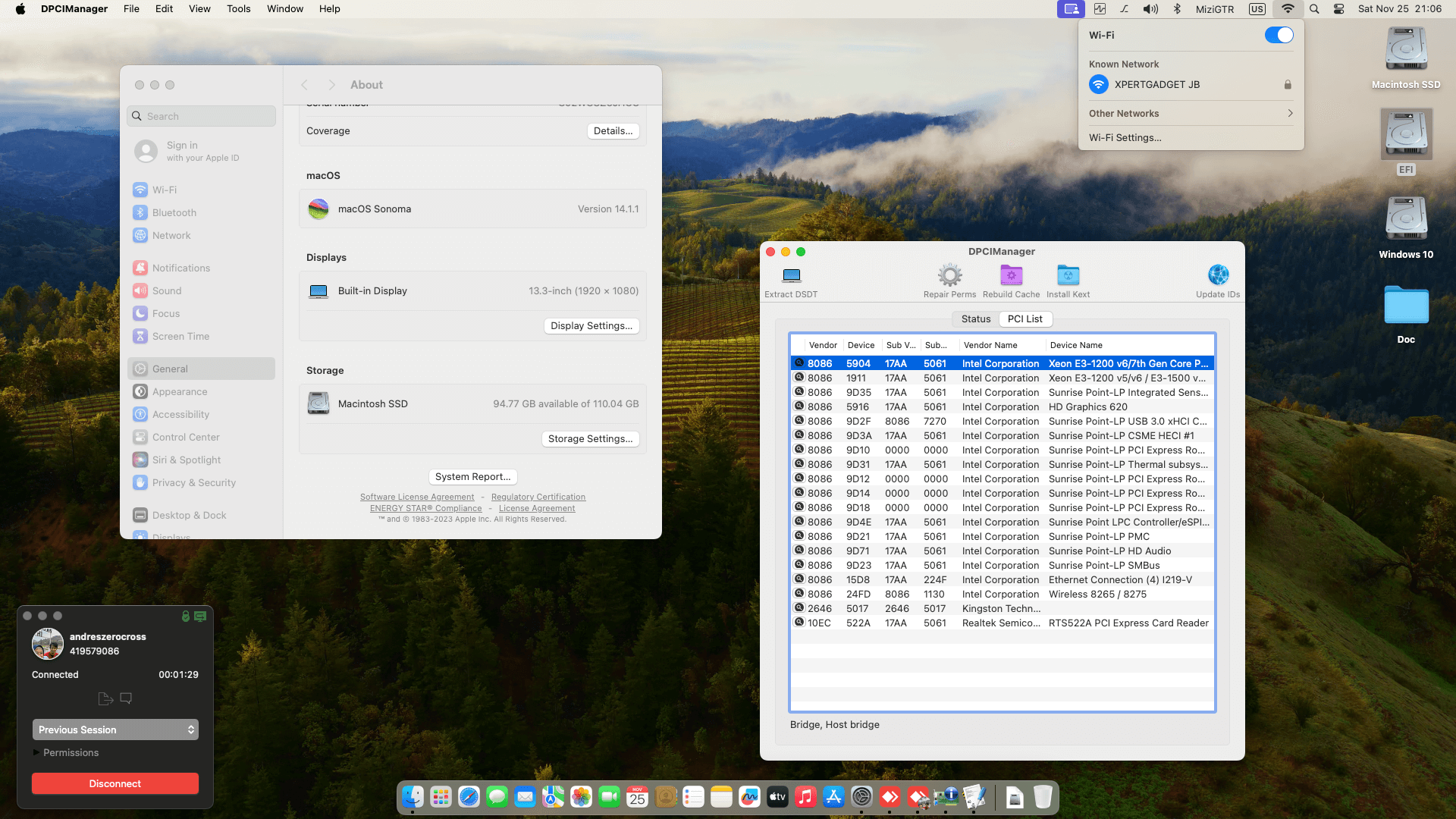The image size is (1456, 819).
Task: Open Spotlight search in the menu bar
Action: [1314, 9]
